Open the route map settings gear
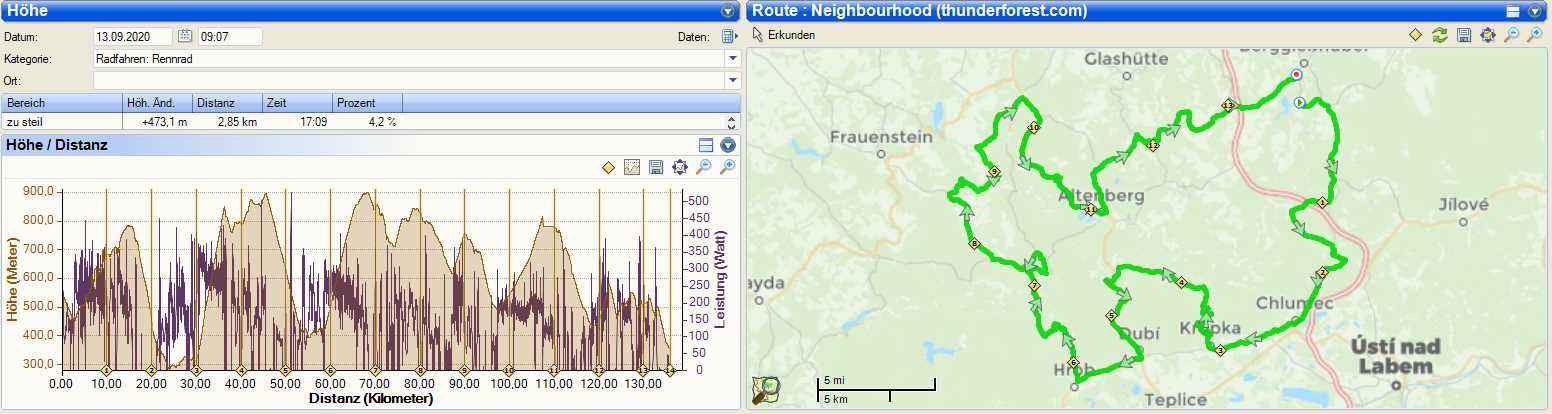Viewport: 1552px width, 414px height. pos(1488,35)
